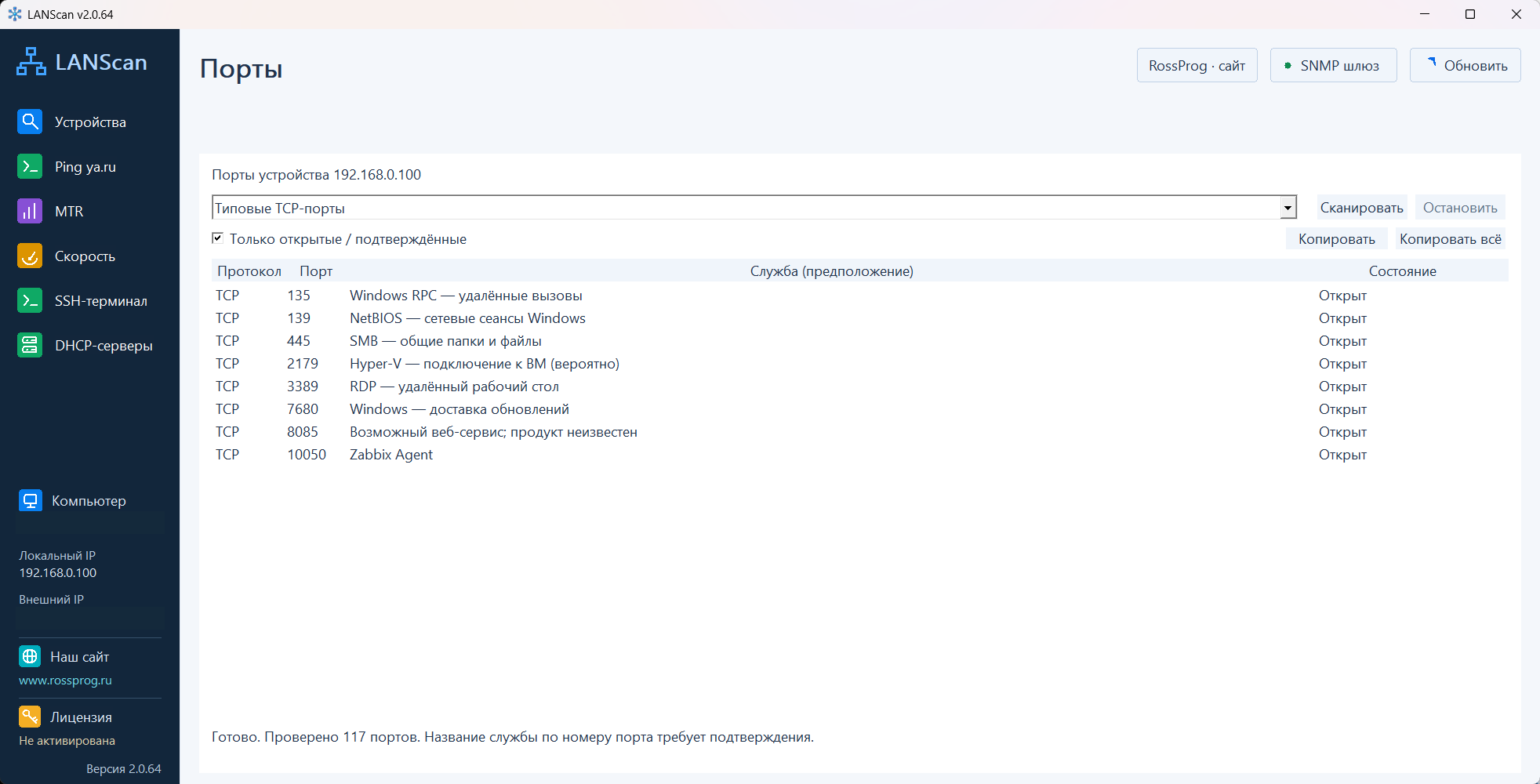Toggle Только открытые / подтверждённые checkbox

pyautogui.click(x=217, y=238)
